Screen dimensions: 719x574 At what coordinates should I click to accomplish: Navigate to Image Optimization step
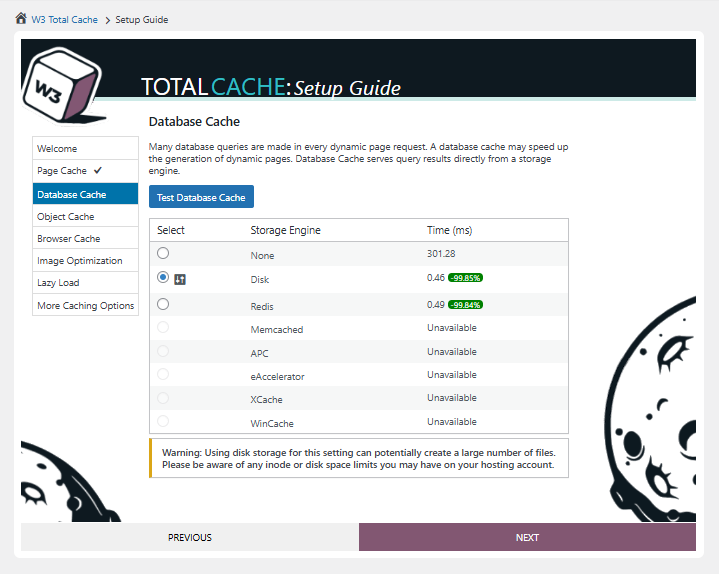click(x=80, y=261)
